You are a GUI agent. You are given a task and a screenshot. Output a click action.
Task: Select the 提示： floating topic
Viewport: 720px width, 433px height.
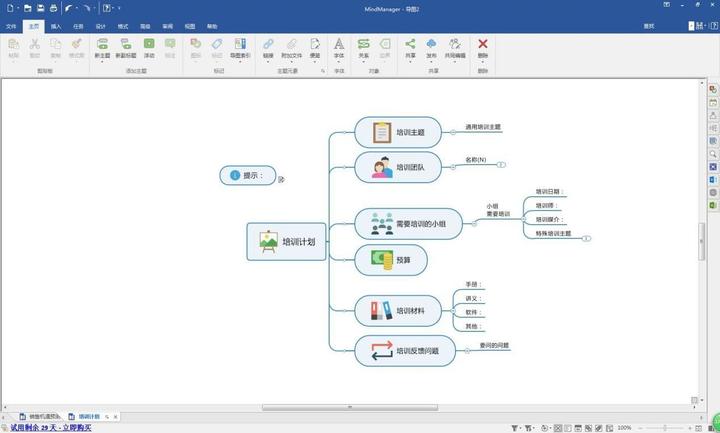pos(248,175)
